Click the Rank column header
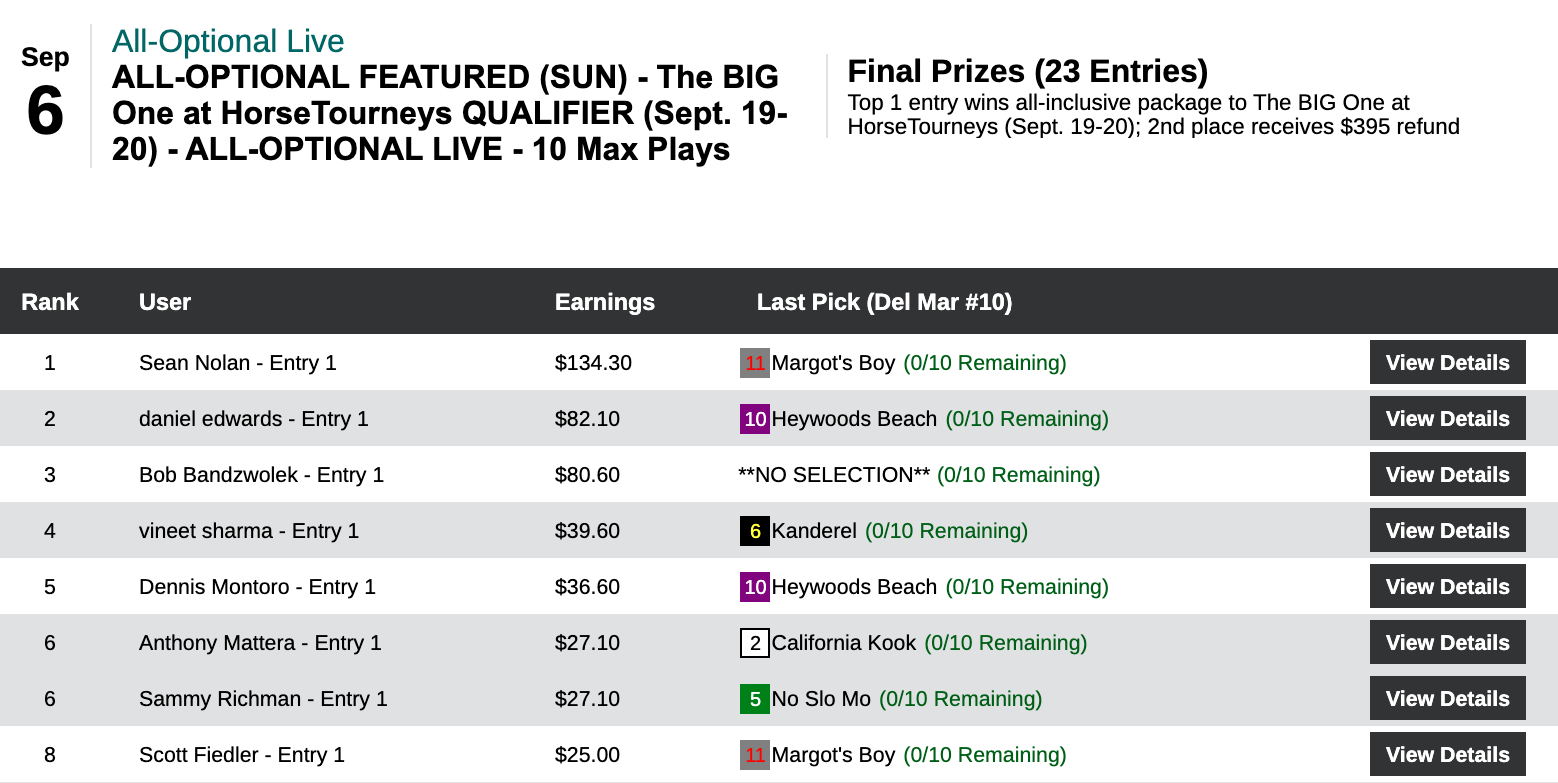Viewport: 1558px width, 783px height. pos(50,302)
